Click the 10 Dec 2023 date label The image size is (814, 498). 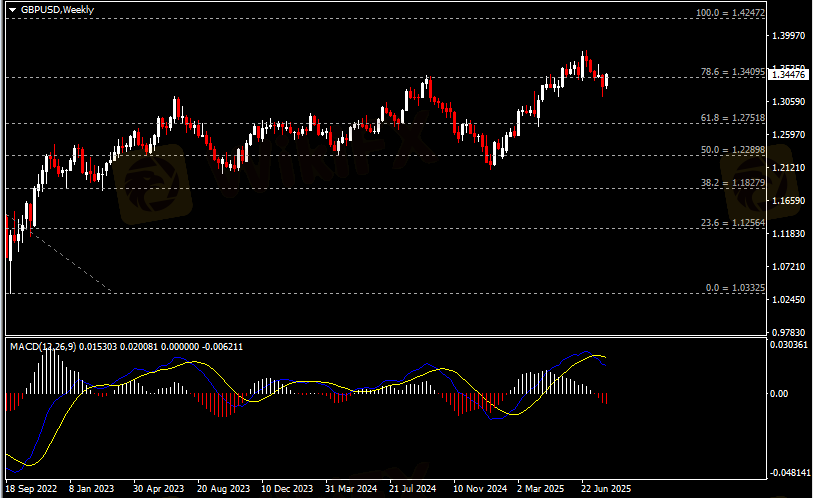287,489
